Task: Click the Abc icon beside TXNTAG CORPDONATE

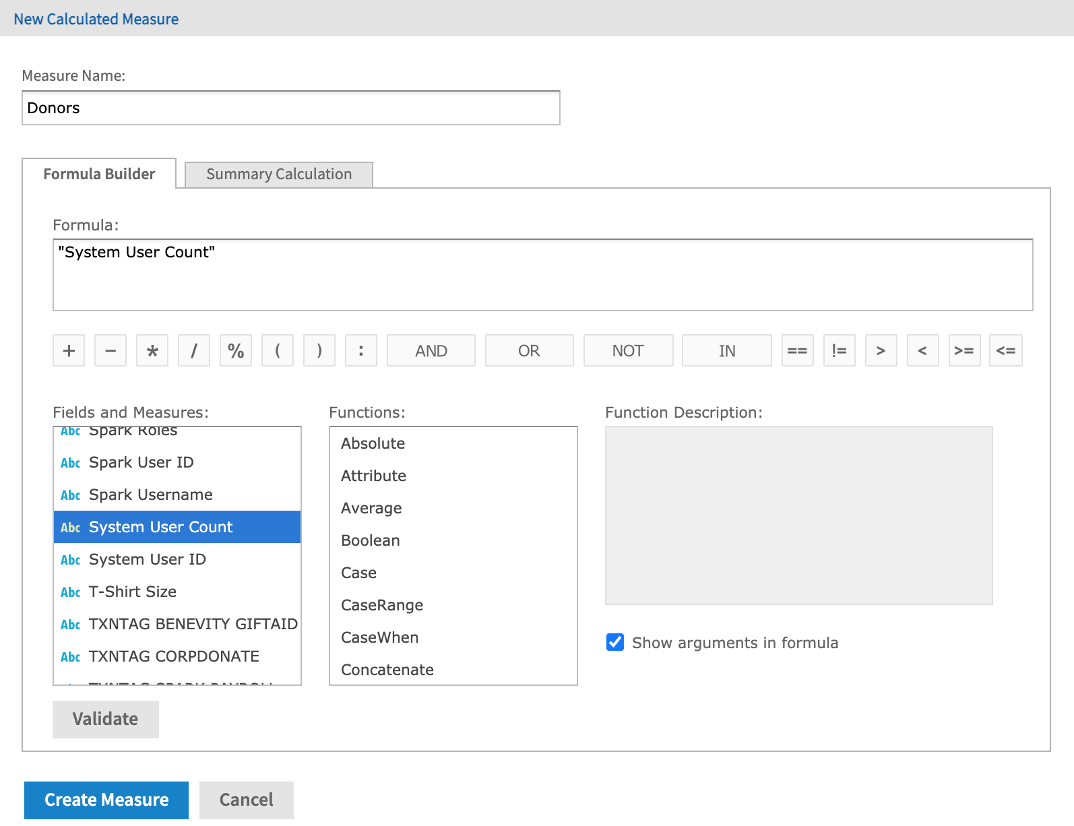Action: coord(71,656)
